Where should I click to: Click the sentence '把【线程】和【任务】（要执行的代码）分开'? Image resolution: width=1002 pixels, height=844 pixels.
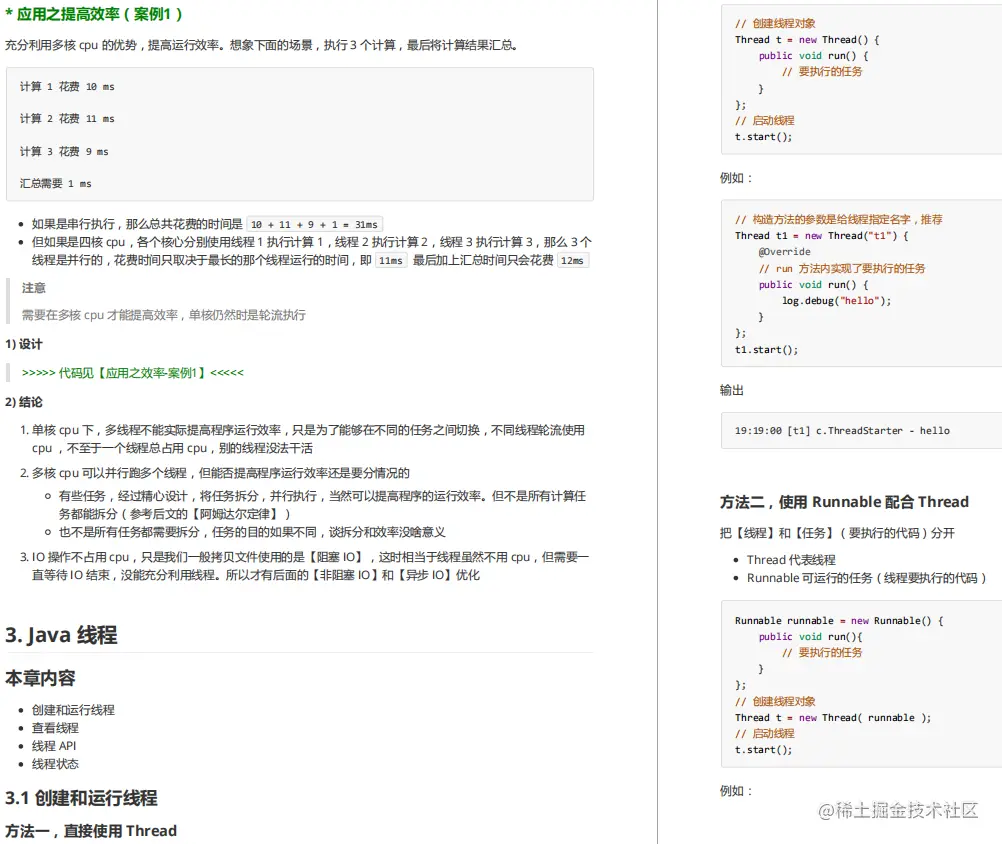coord(837,533)
